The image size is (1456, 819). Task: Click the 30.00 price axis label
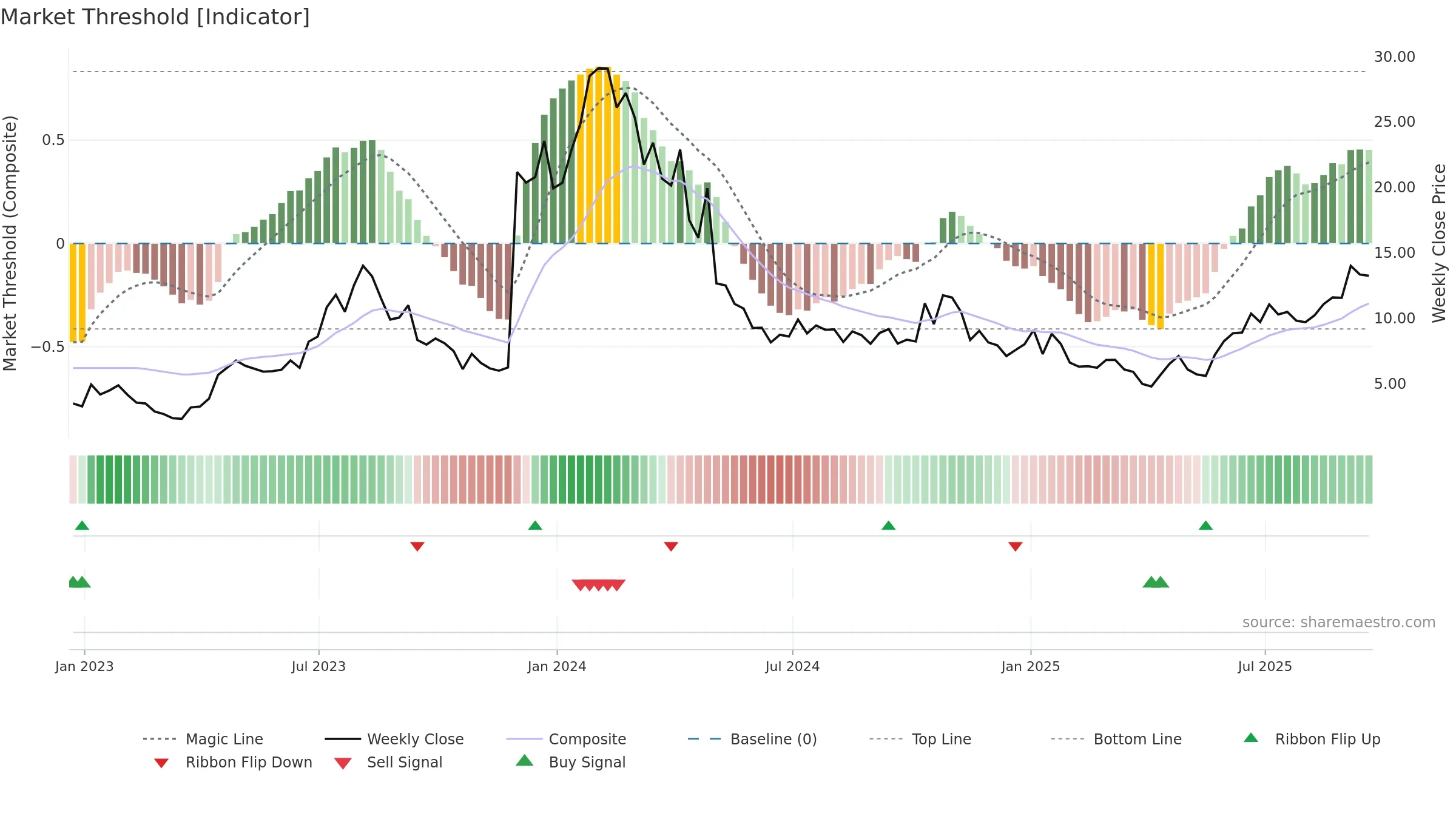click(1395, 57)
